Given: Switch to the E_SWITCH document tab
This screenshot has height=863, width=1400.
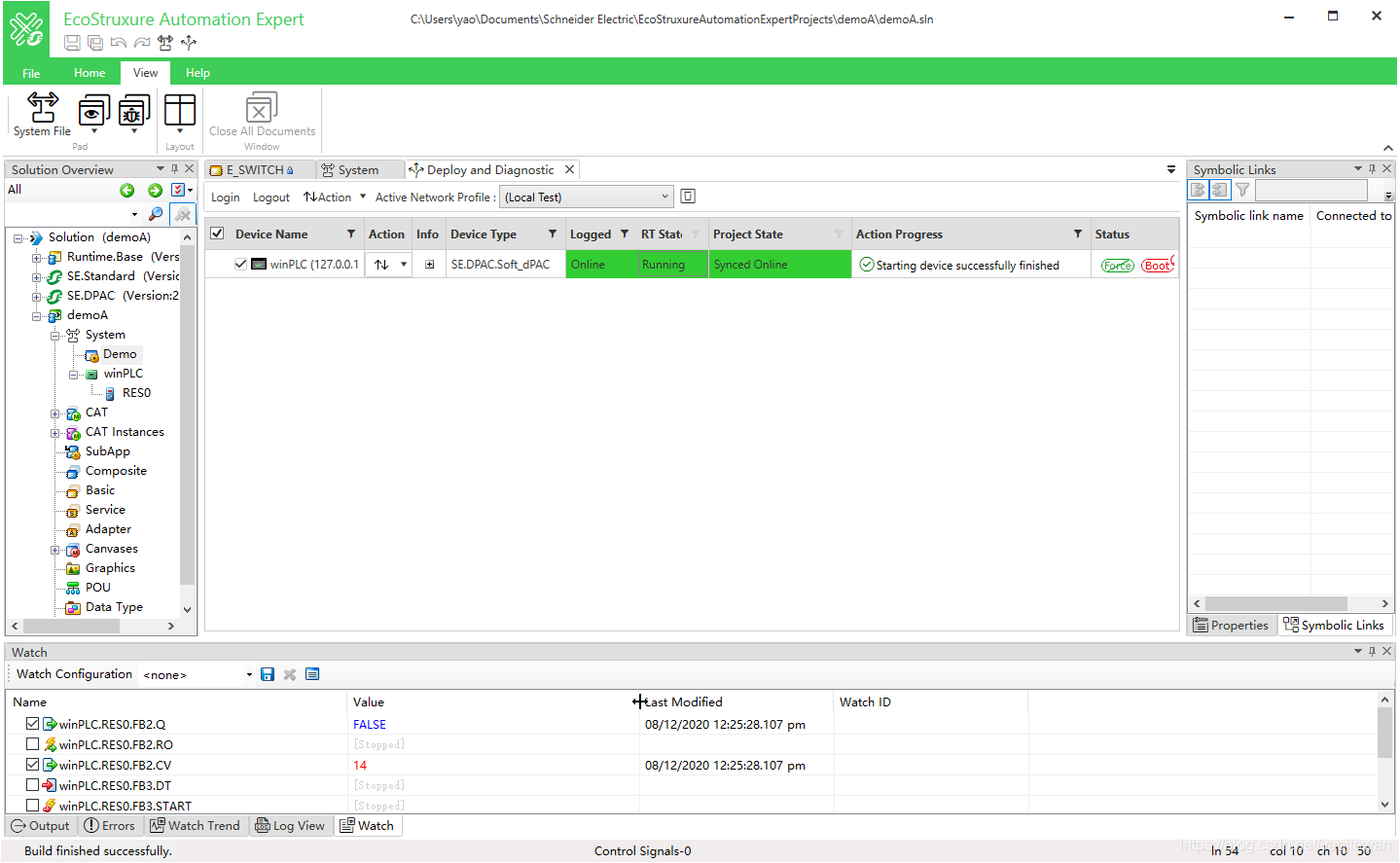Looking at the screenshot, I should [x=259, y=169].
